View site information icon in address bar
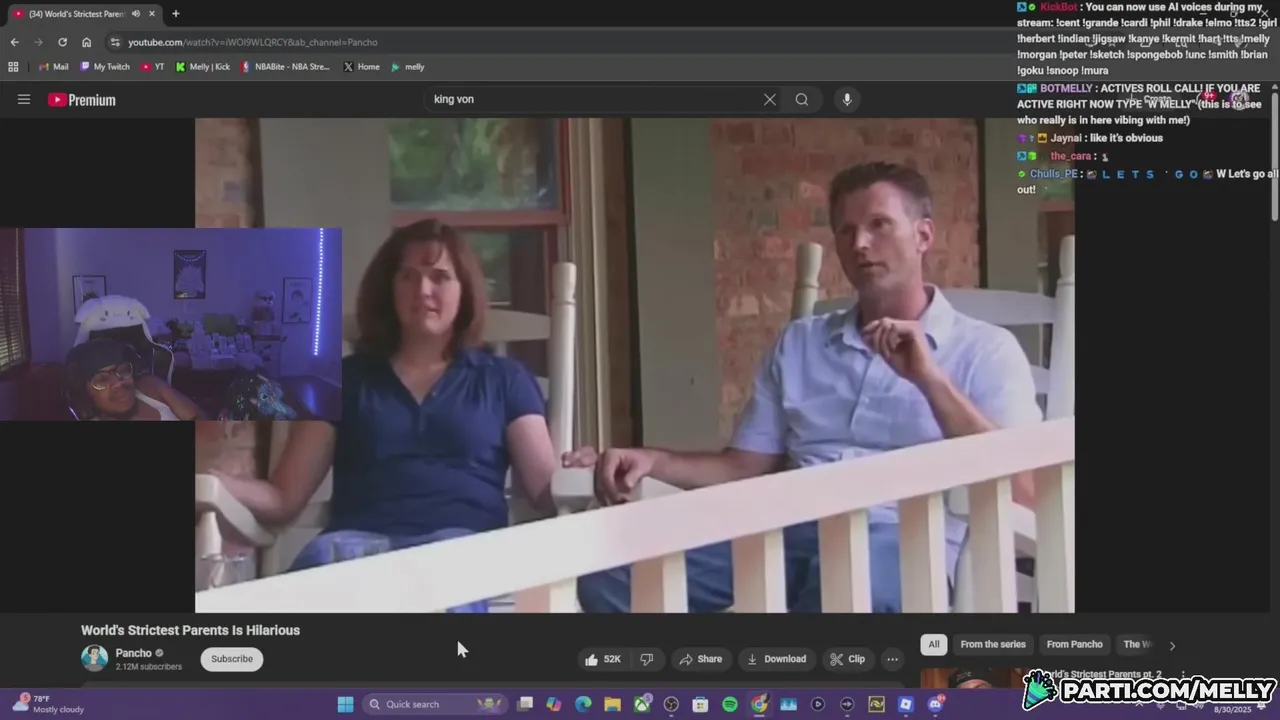 115,42
